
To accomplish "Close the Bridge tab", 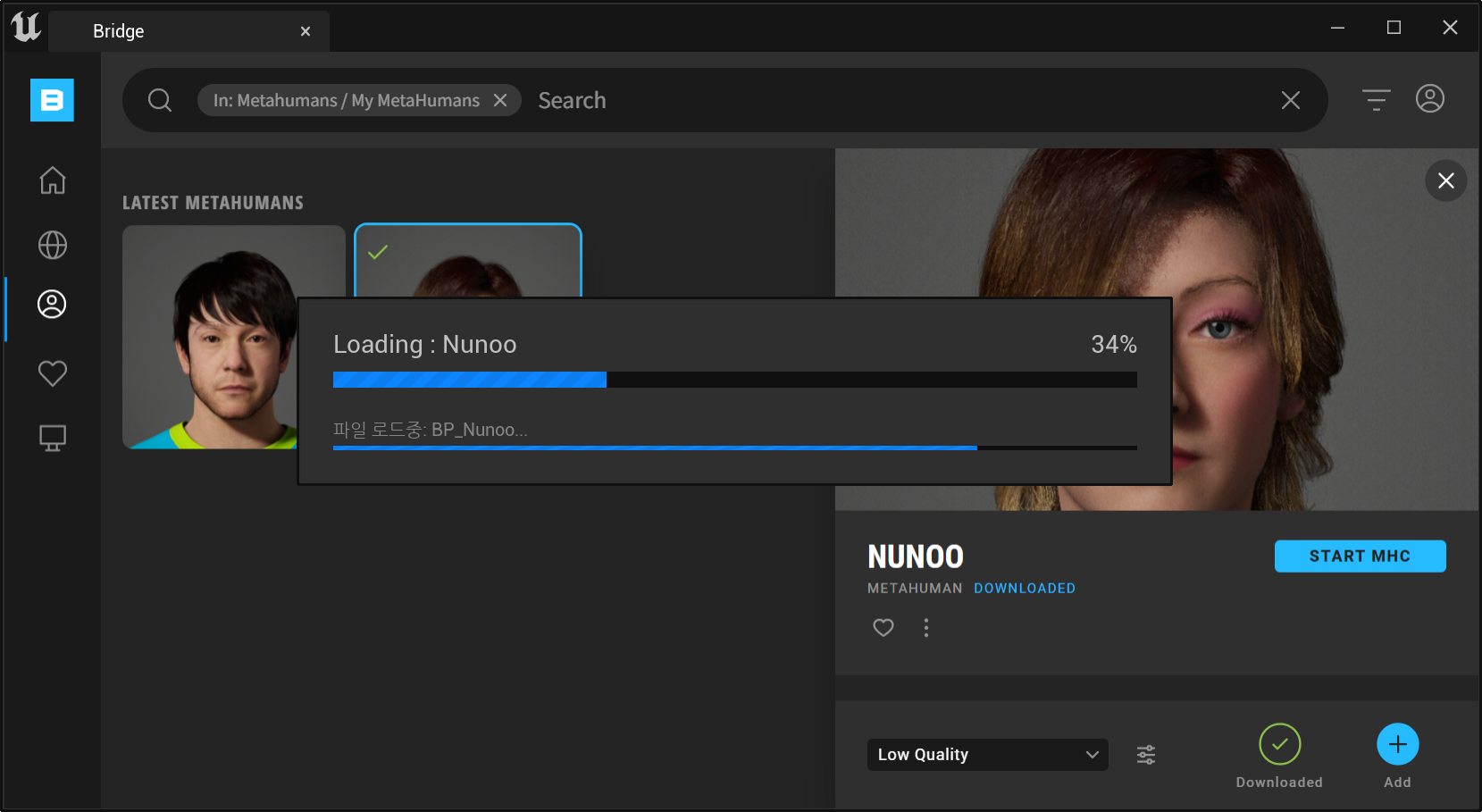I will pos(306,31).
